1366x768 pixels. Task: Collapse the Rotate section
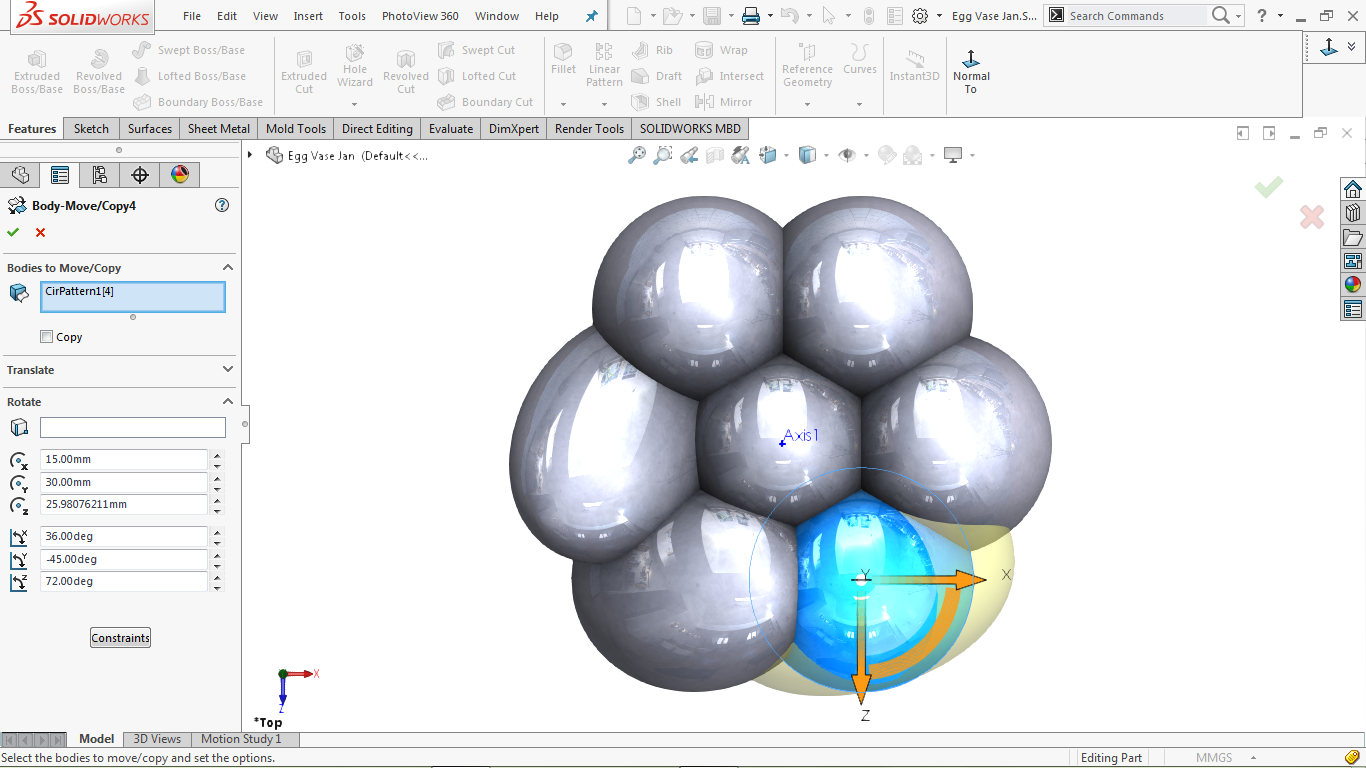coord(228,401)
